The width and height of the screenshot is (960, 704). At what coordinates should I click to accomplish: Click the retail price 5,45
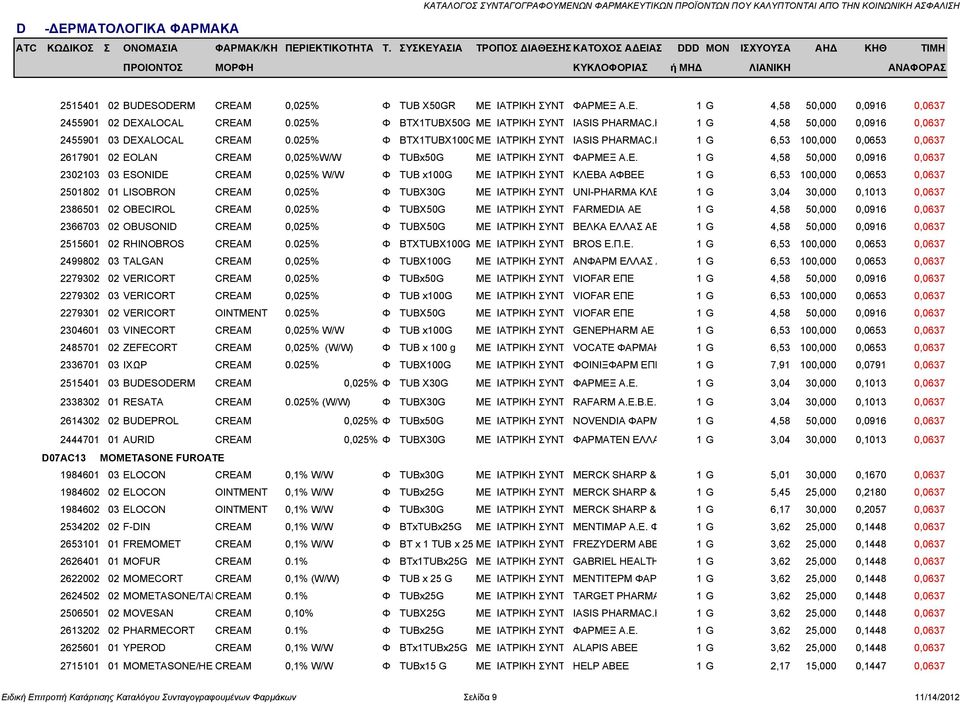pyautogui.click(x=780, y=492)
